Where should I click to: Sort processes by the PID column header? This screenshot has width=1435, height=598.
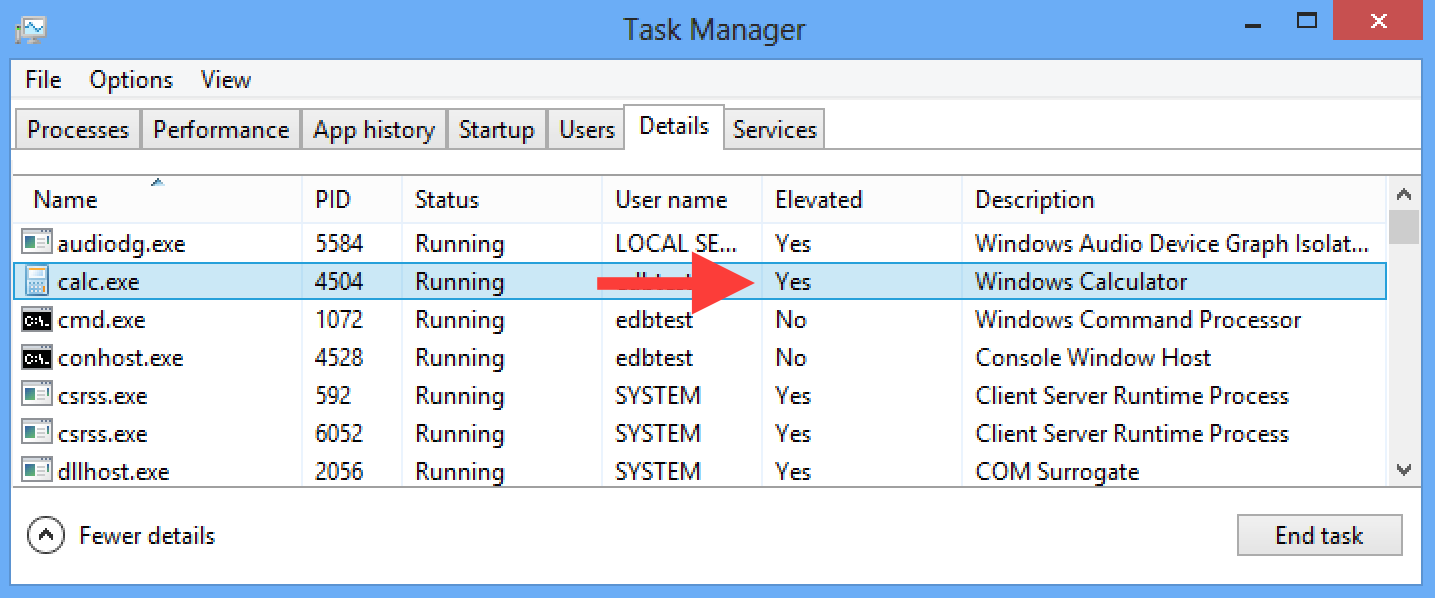pos(333,200)
